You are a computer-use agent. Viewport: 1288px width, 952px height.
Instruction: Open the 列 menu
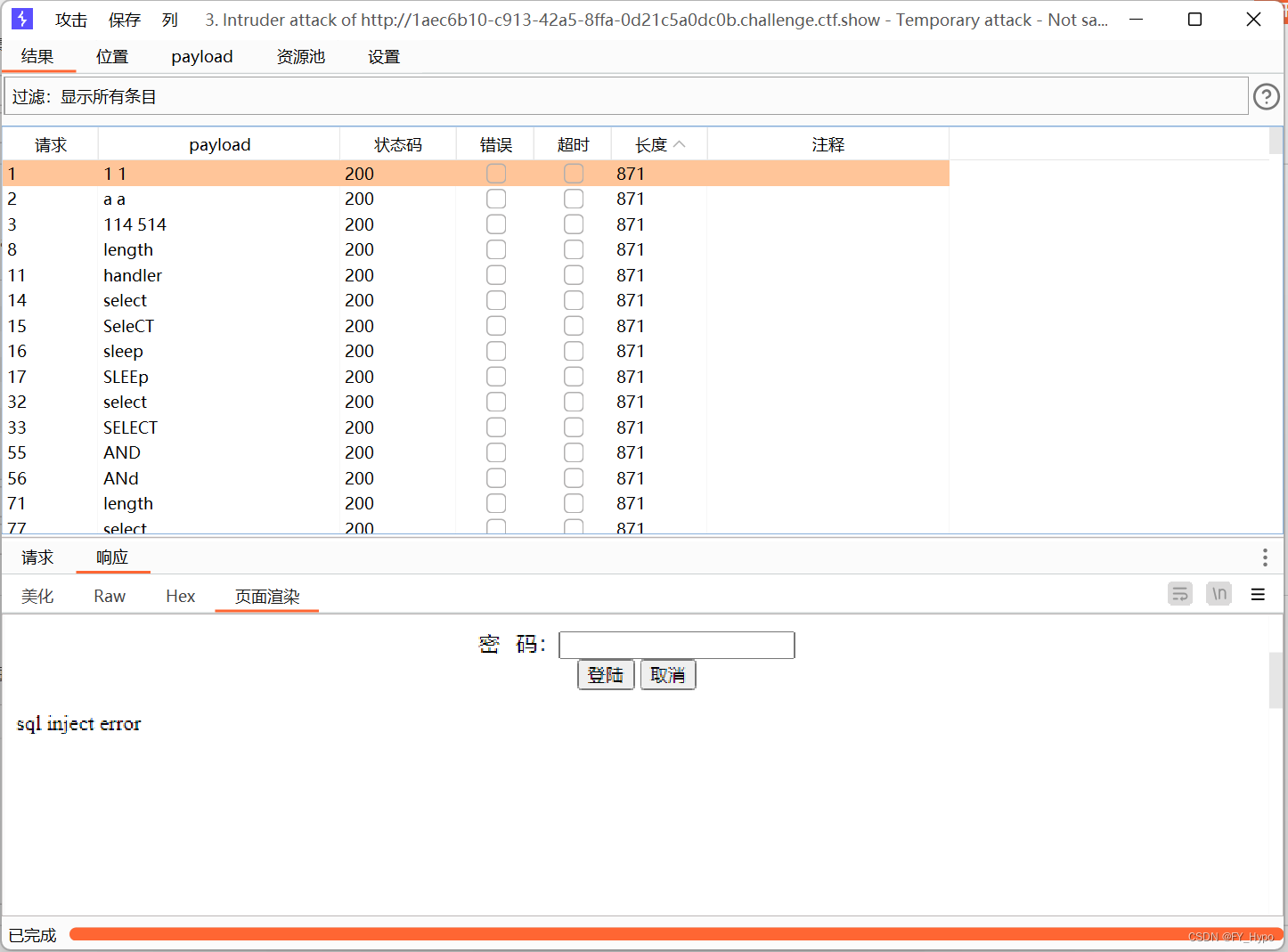[170, 20]
